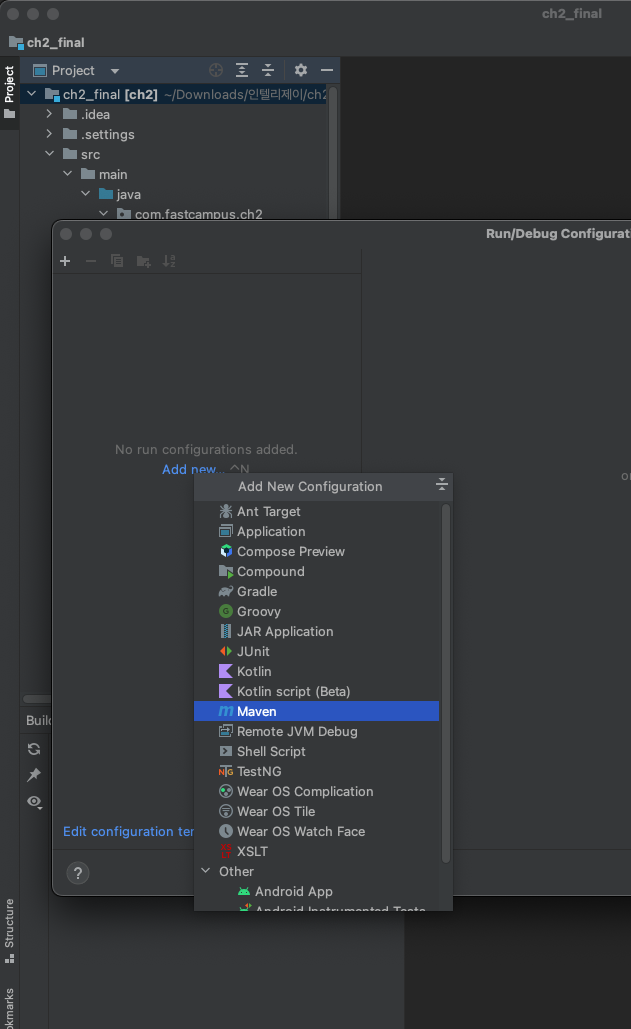631x1029 pixels.
Task: Choose TestNG configuration type
Action: pyautogui.click(x=316, y=772)
